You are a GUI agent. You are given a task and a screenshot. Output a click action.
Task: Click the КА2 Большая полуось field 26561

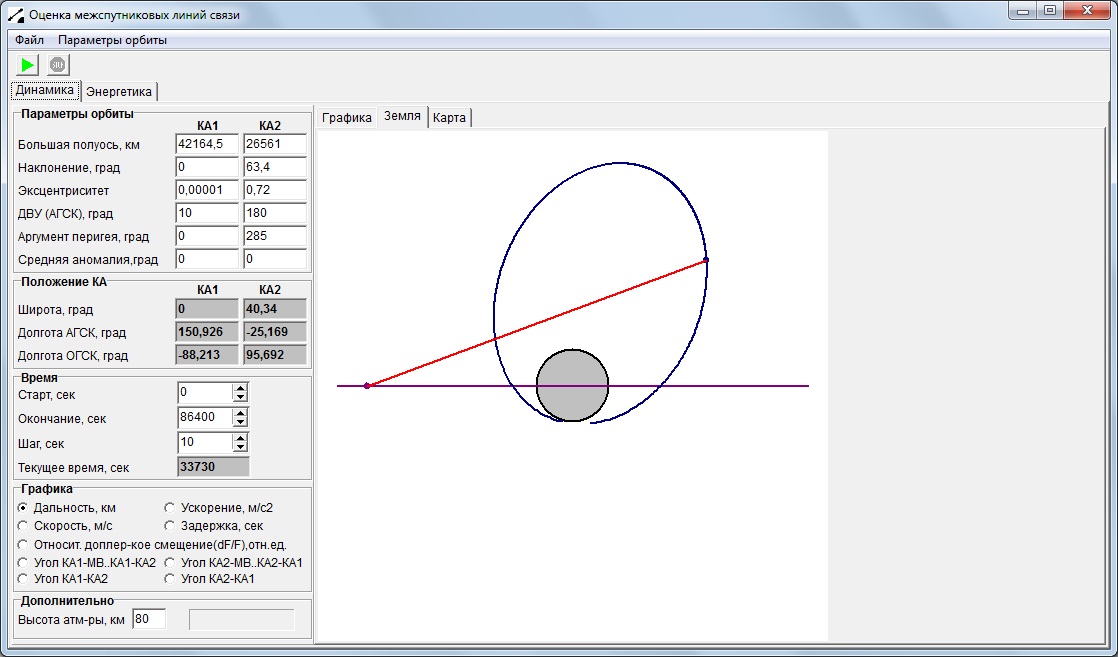pyautogui.click(x=275, y=144)
